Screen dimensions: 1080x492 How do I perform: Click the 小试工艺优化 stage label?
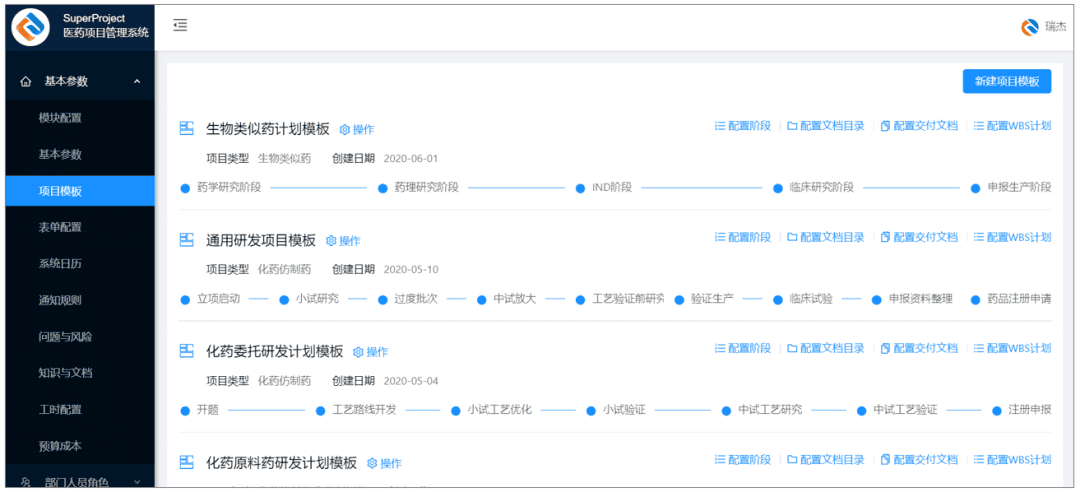(500, 410)
